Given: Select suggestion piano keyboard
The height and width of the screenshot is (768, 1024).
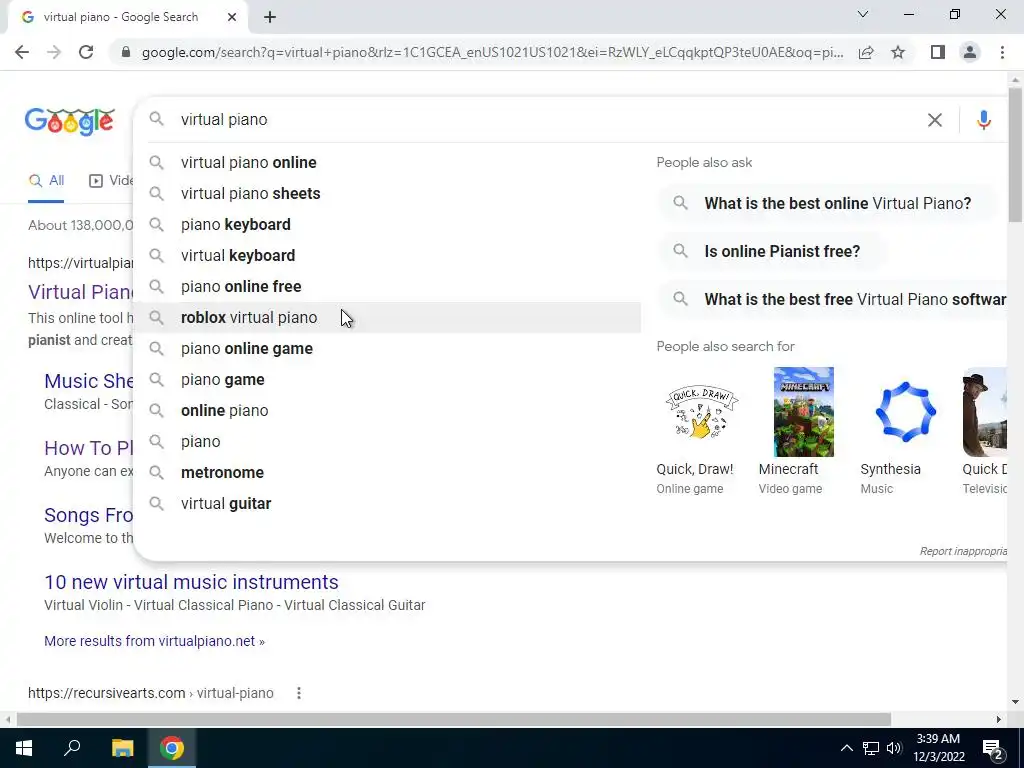Looking at the screenshot, I should click(x=387, y=225).
